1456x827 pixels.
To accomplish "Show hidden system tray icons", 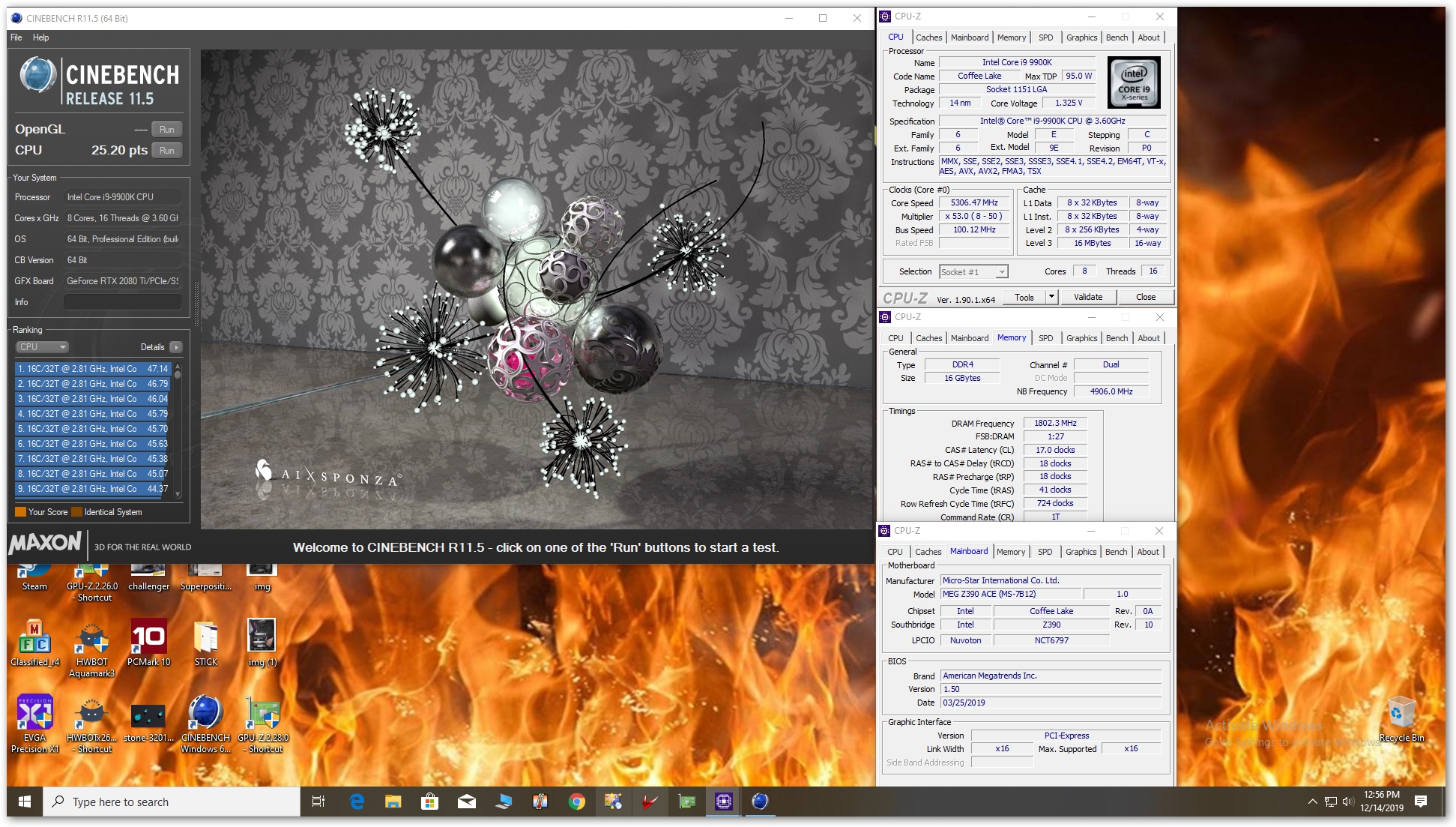I will (1312, 802).
